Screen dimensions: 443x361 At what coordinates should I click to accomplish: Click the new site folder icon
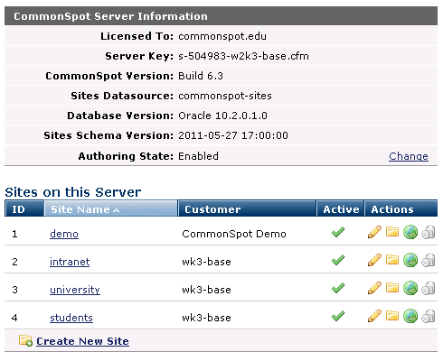click(x=26, y=341)
